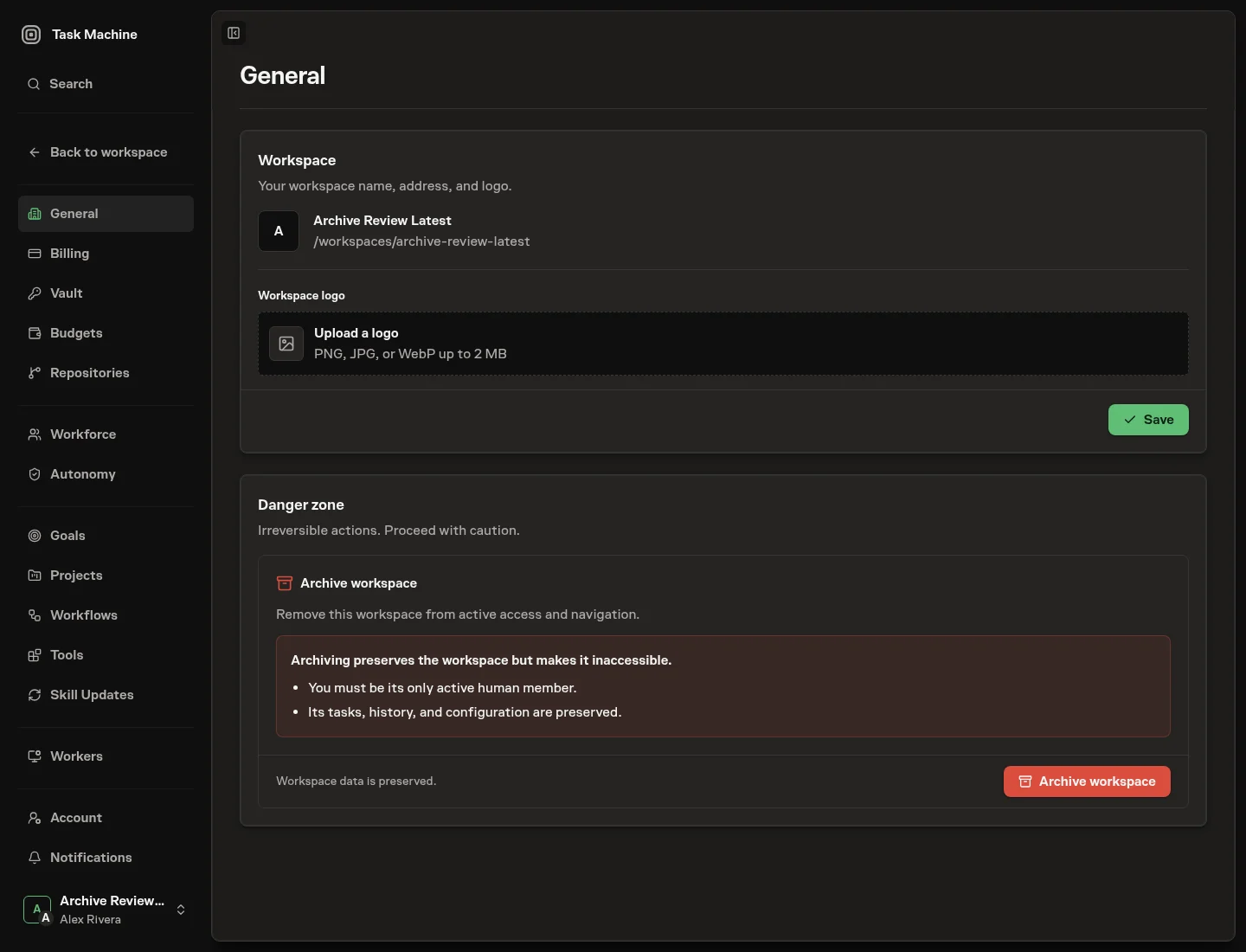Go to Projects
The height and width of the screenshot is (952, 1246).
106,576
